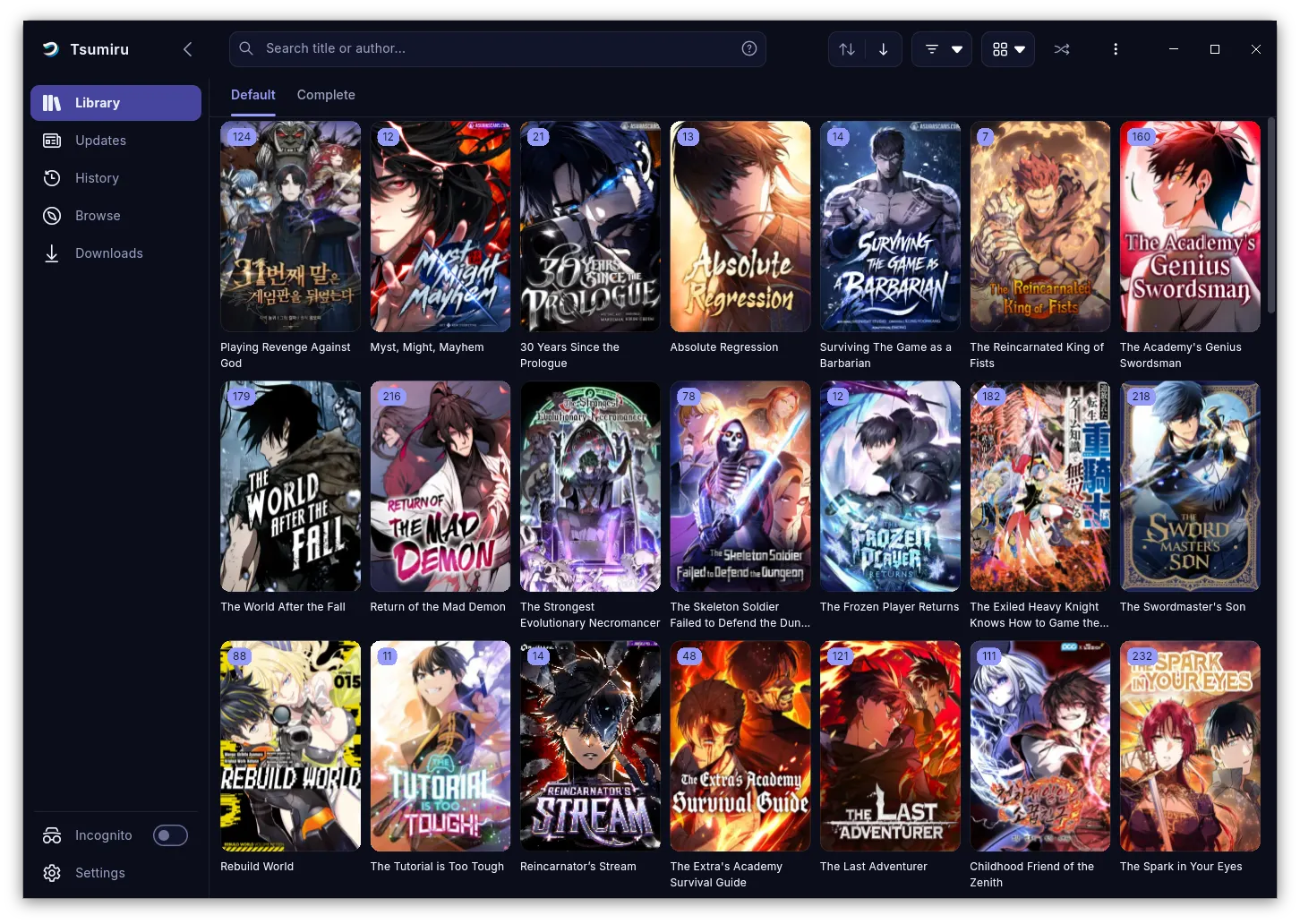Click the title text Childhood Friend of the Zenith
The height and width of the screenshot is (924, 1300).
click(1031, 875)
